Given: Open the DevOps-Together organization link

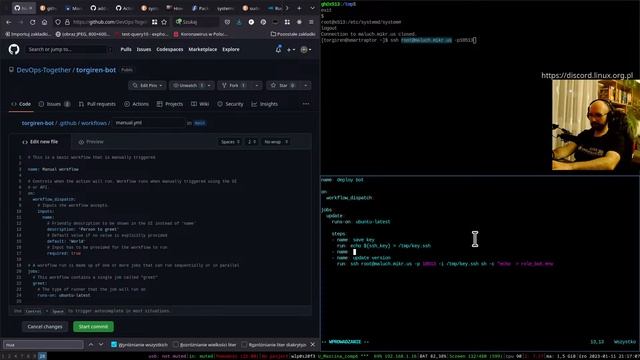Looking at the screenshot, I should [x=44, y=70].
